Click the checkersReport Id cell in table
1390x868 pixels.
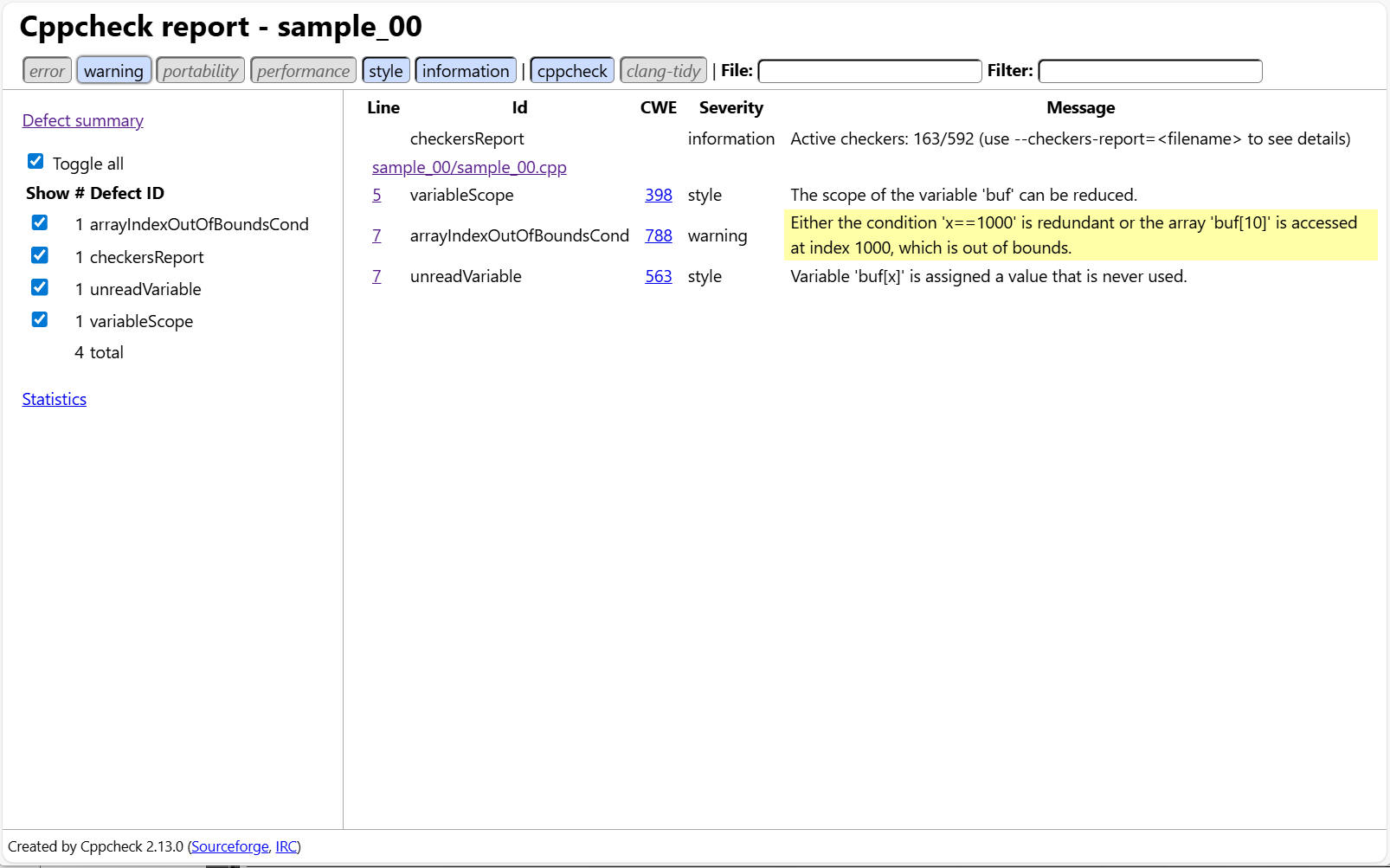tap(467, 138)
